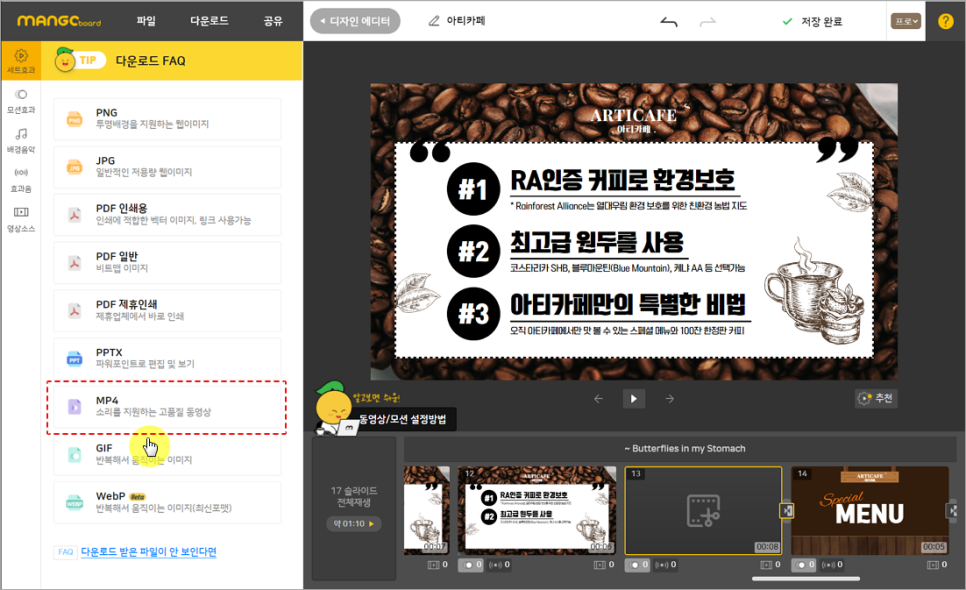Click video source counter under slide 12
966x590 pixels.
coord(604,564)
